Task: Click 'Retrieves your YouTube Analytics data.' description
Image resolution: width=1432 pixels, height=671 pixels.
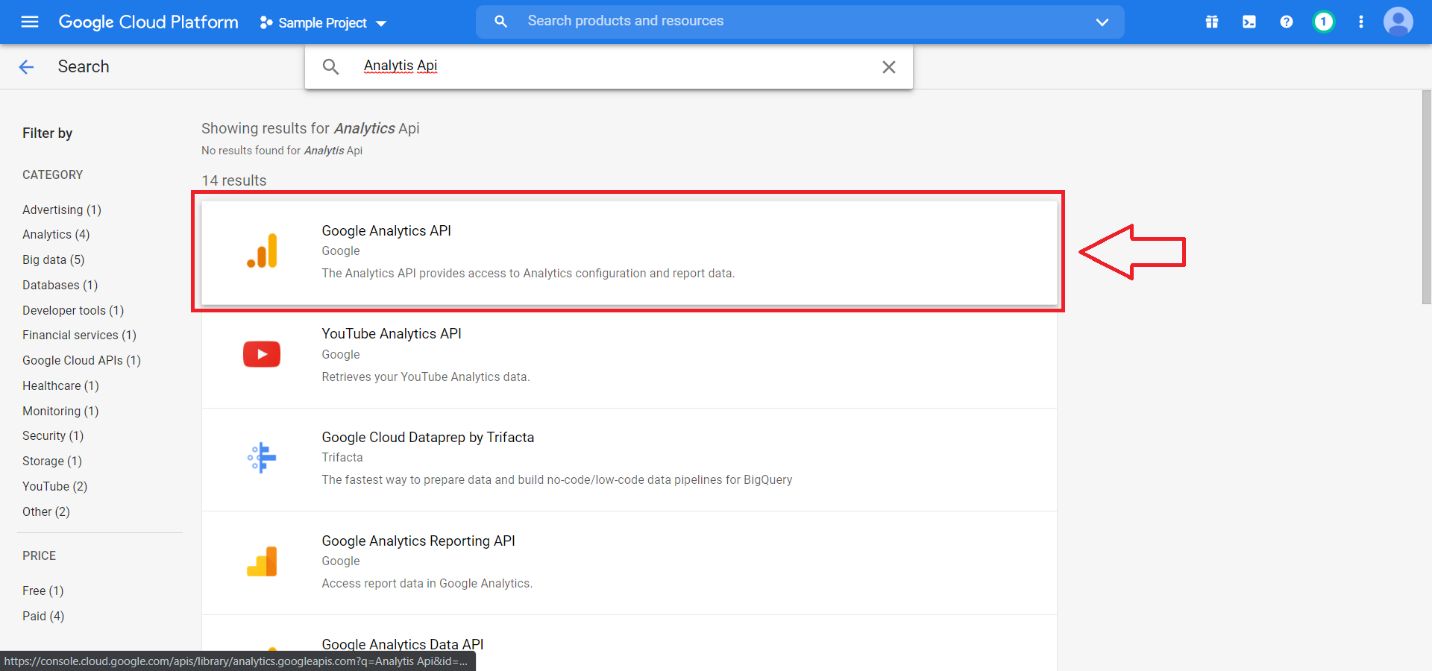Action: 425,377
